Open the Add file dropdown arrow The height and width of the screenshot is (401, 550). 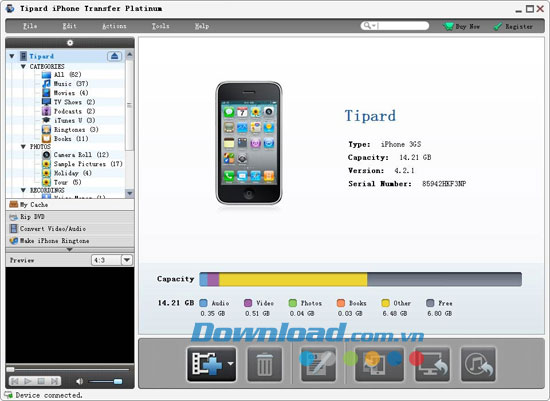click(x=230, y=364)
